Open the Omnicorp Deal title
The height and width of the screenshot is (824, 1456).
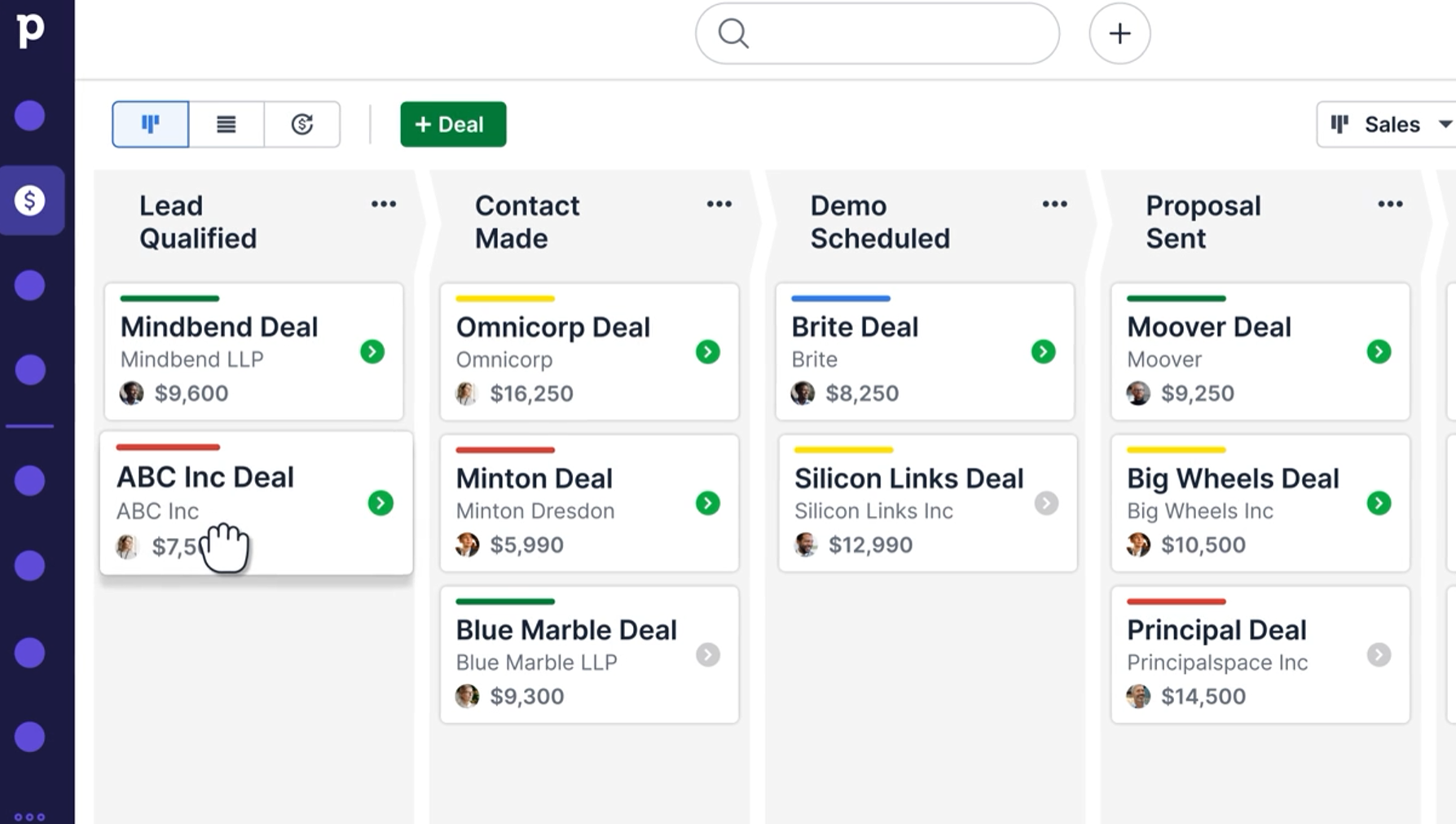[x=552, y=327]
